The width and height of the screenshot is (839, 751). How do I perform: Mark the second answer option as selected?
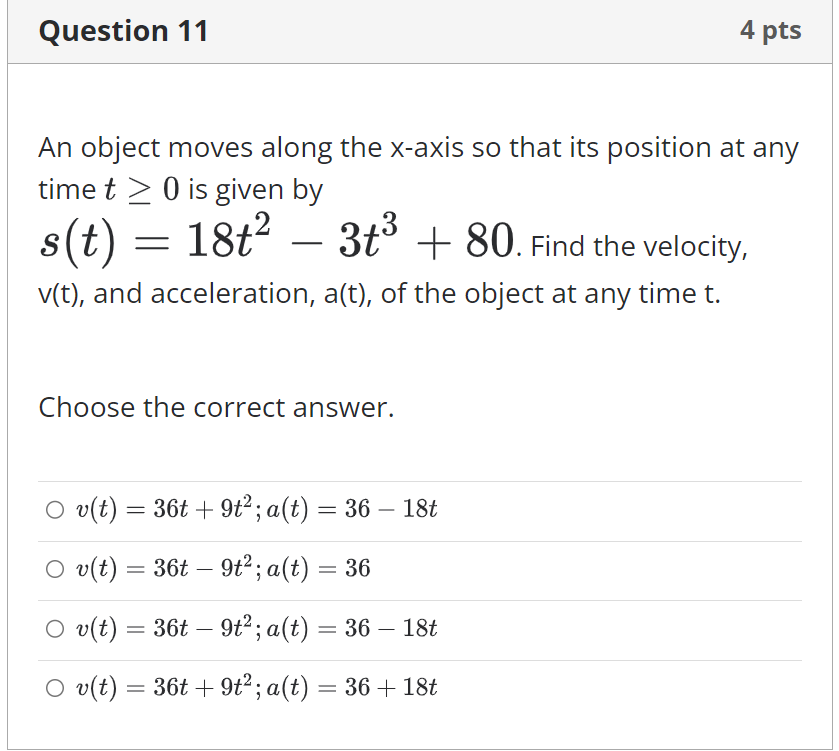(x=53, y=568)
